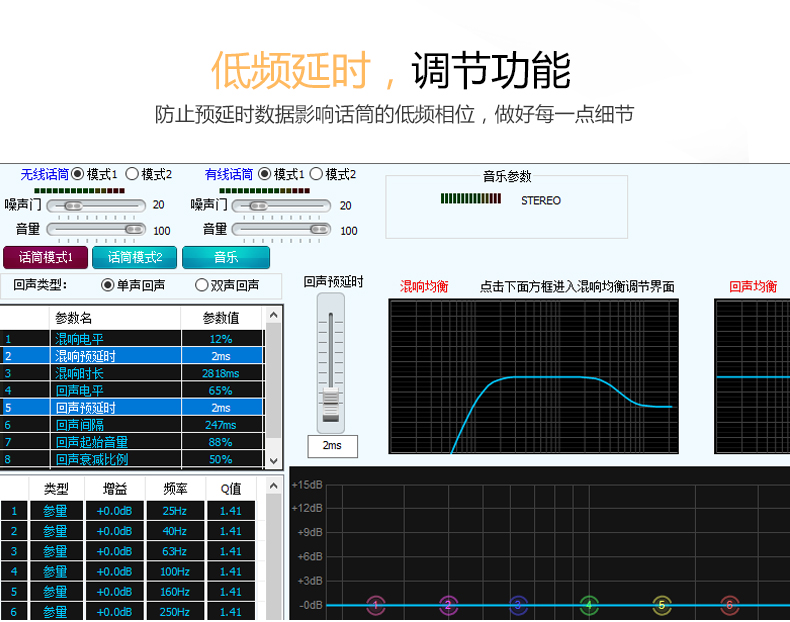Select the 回声电平 parameter row
The width and height of the screenshot is (790, 622).
point(132,390)
